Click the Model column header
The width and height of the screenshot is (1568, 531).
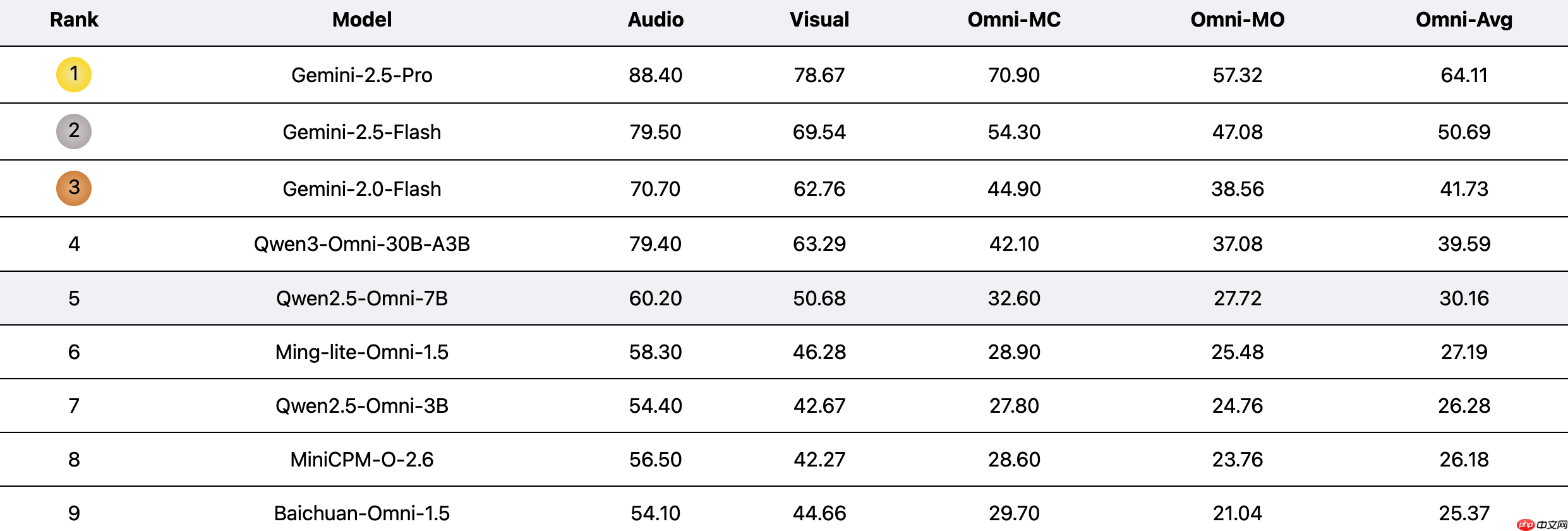coord(362,20)
